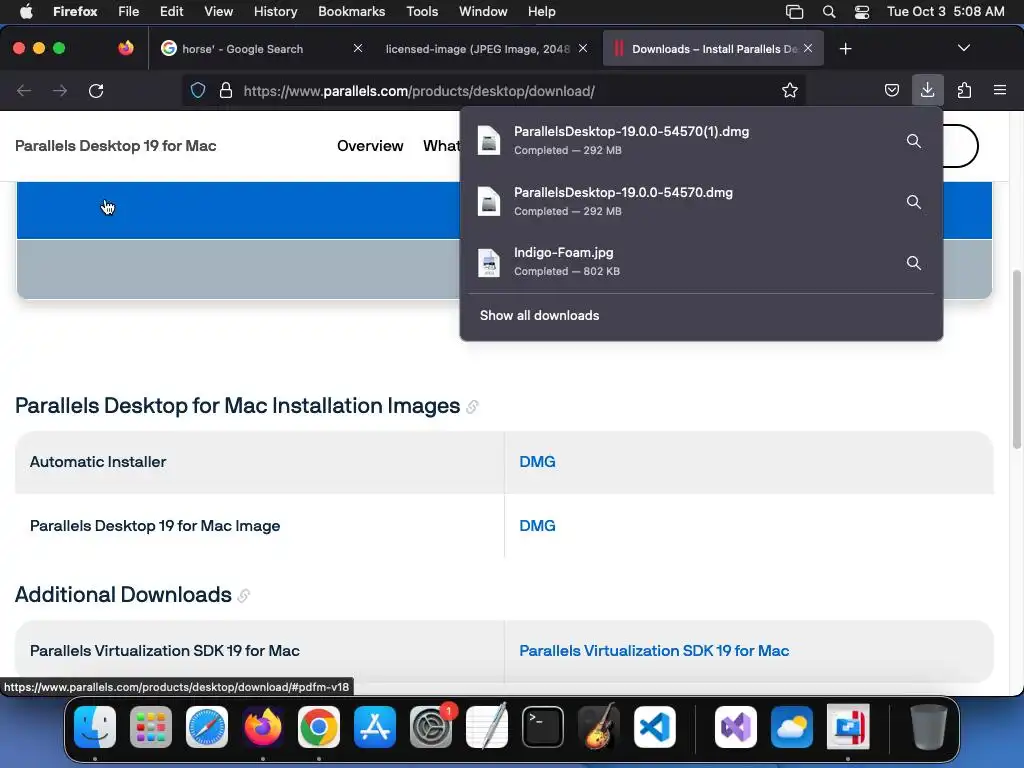This screenshot has width=1024, height=768.
Task: Click the page vertical scrollbar thumb
Action: pos(1016,359)
